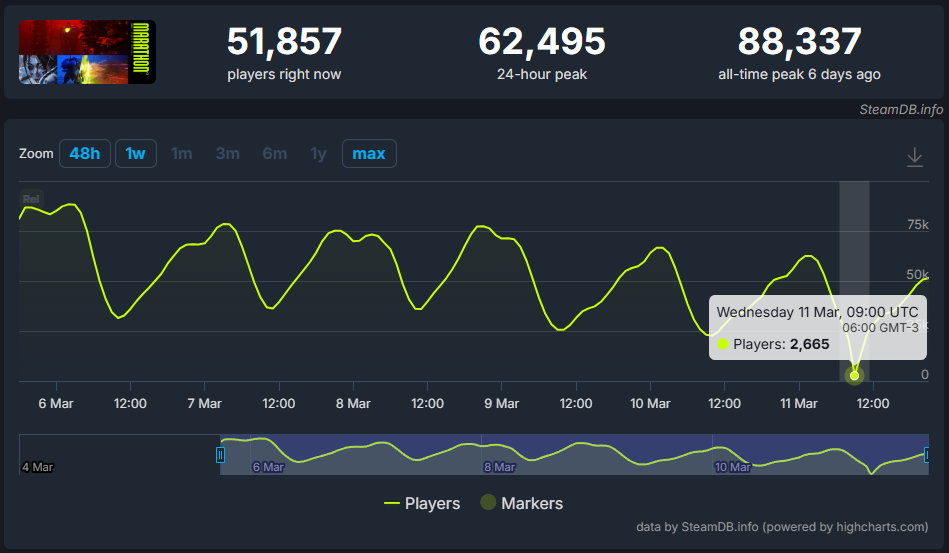The image size is (949, 553).
Task: Click the 8 Mar label in navigator
Action: click(x=499, y=467)
